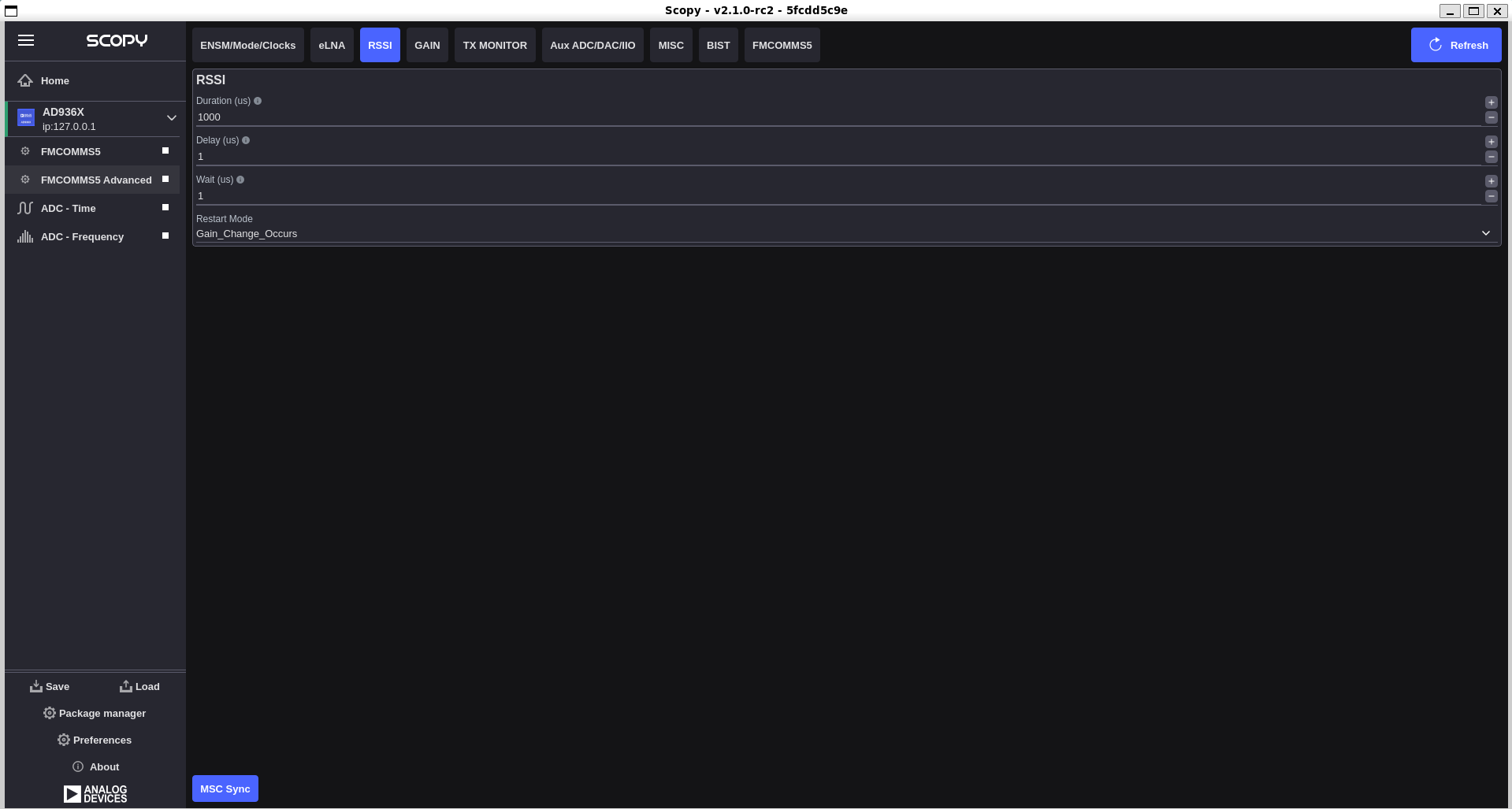Click the FMCOMMS5 gear icon
The image size is (1512, 809).
click(25, 151)
